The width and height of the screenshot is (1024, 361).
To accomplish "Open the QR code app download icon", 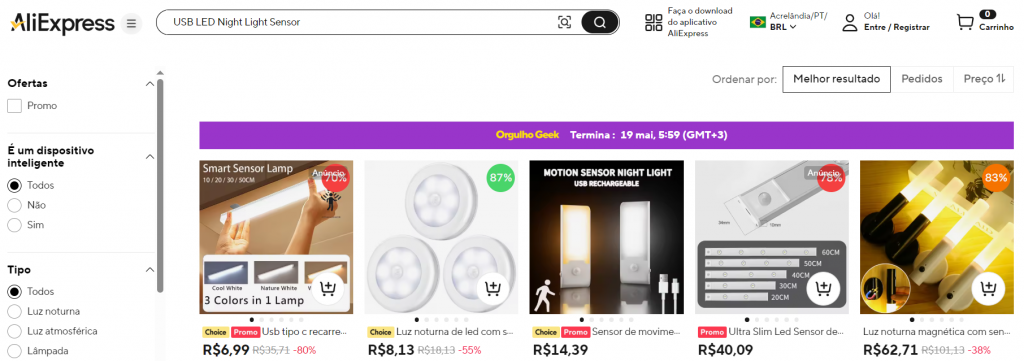I will 654,22.
